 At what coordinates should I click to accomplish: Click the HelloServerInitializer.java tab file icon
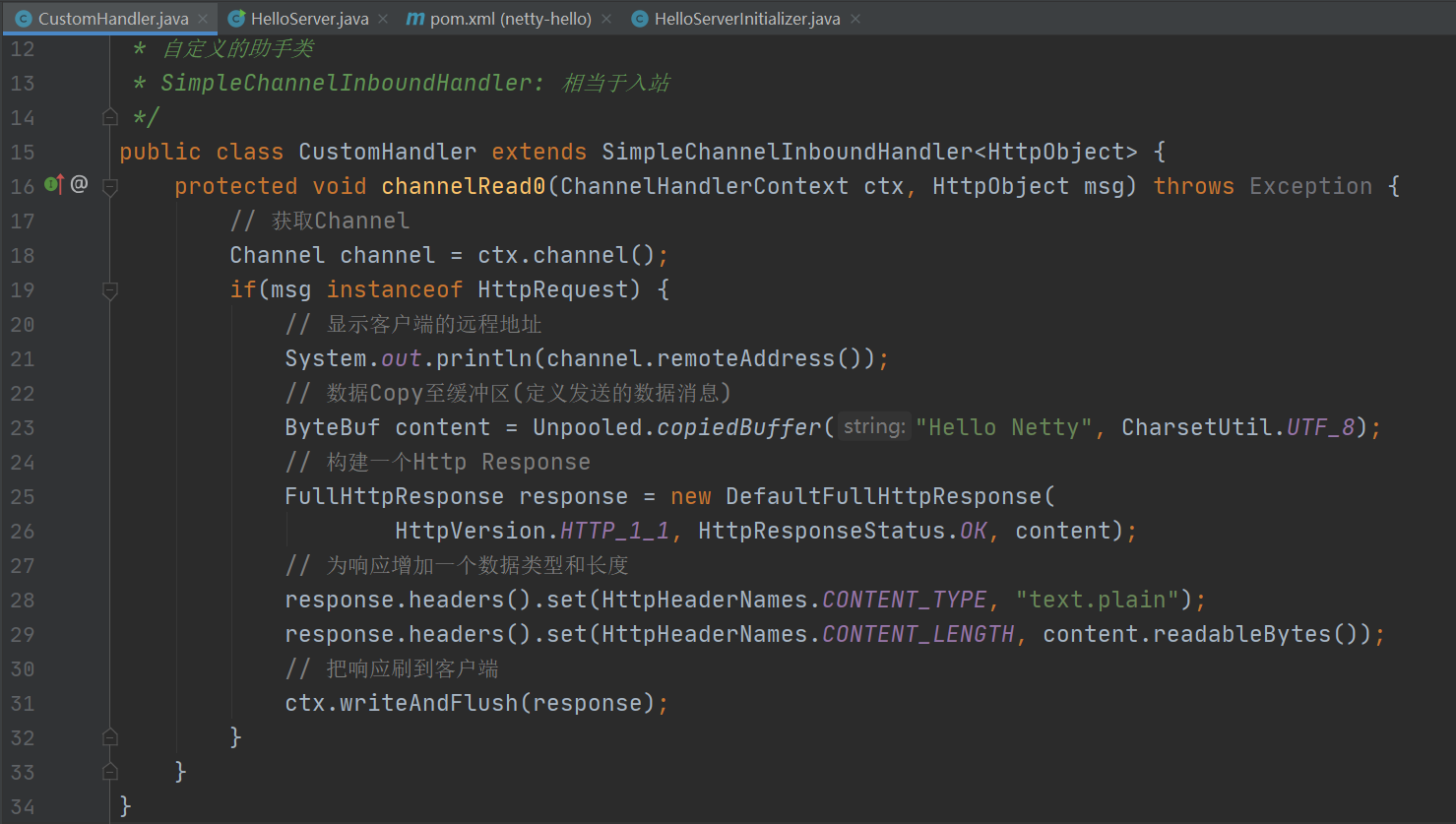click(640, 19)
